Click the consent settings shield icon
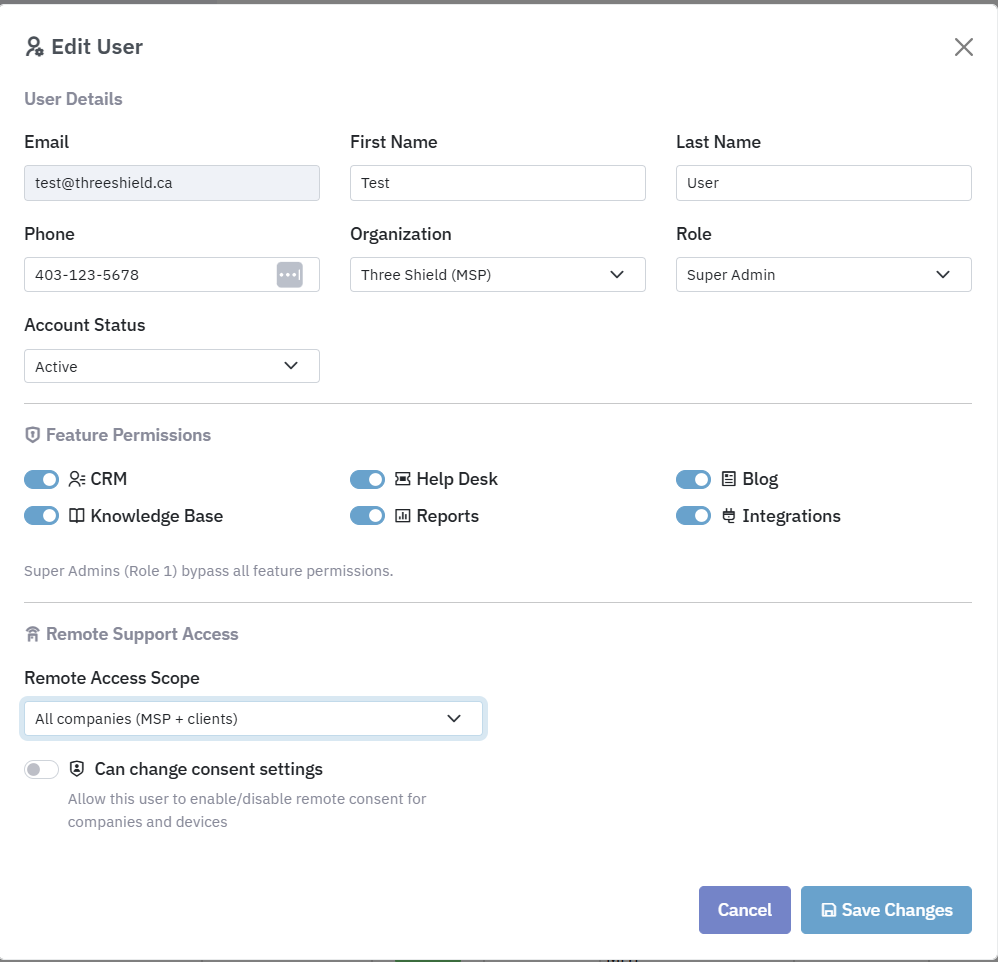The width and height of the screenshot is (998, 962). [x=77, y=769]
